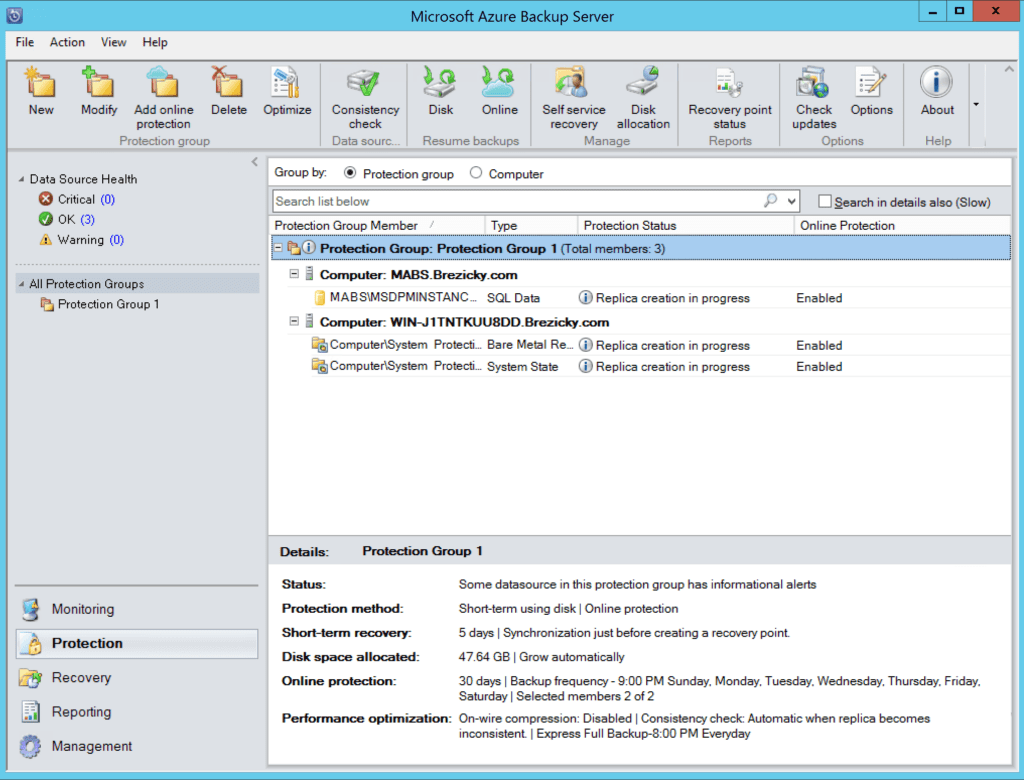Viewport: 1024px width, 780px height.
Task: Collapse the All Protection Groups tree
Action: (22, 284)
